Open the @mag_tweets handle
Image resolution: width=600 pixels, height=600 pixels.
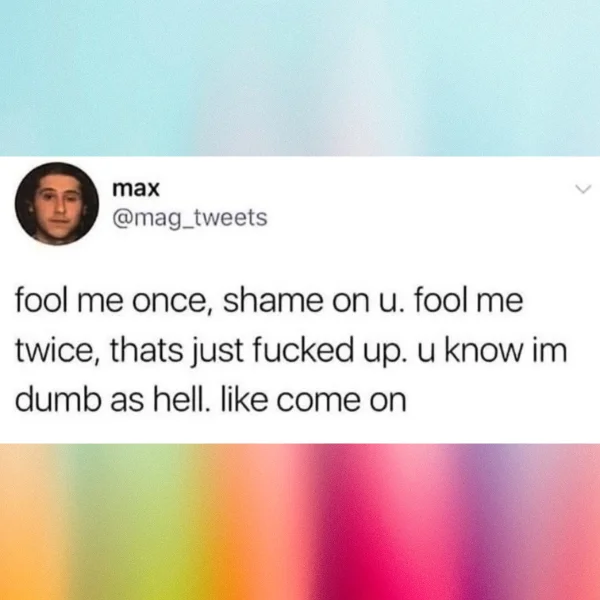coord(190,218)
